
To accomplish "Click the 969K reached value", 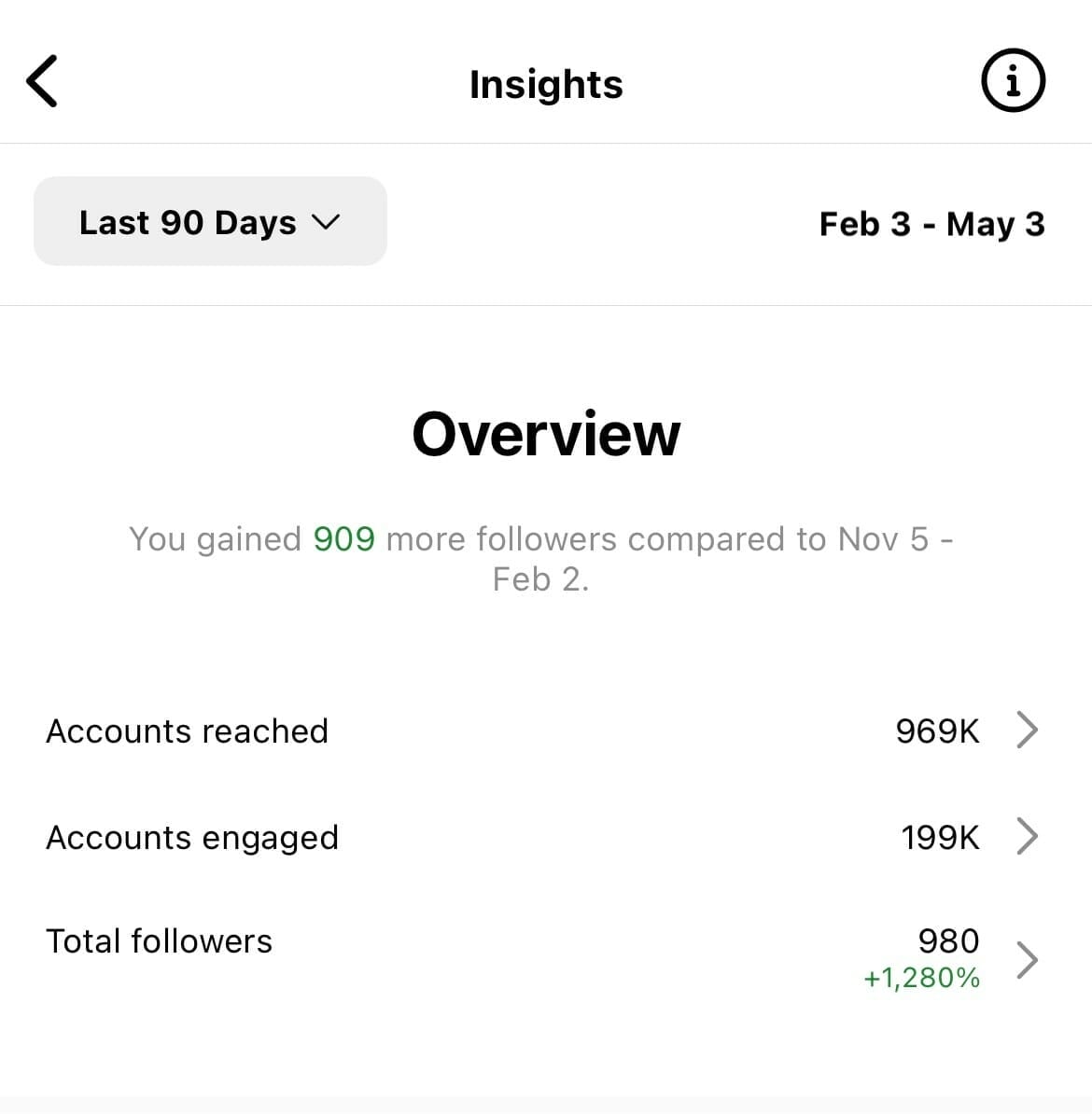I will coord(937,731).
